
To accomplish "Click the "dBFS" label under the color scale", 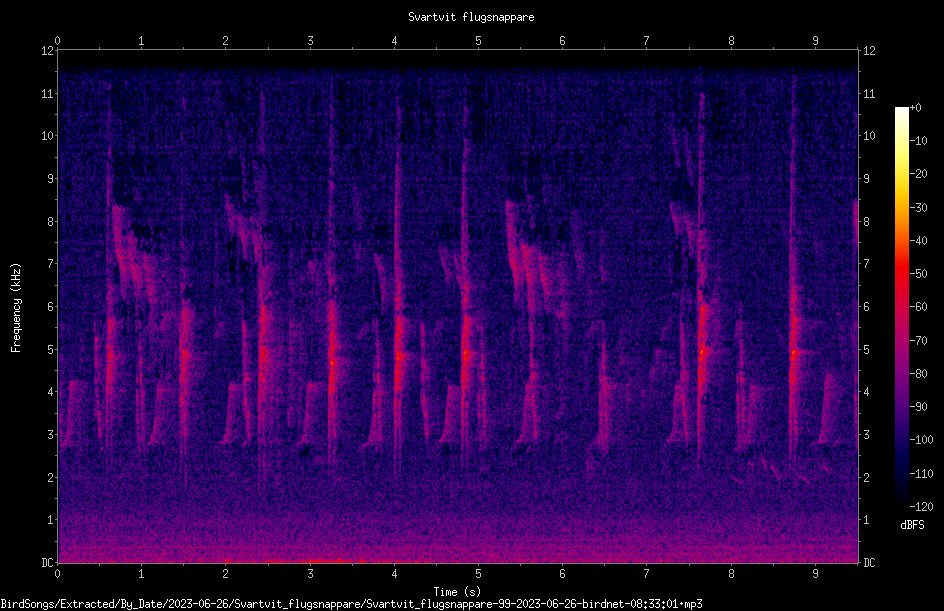I will pyautogui.click(x=912, y=525).
